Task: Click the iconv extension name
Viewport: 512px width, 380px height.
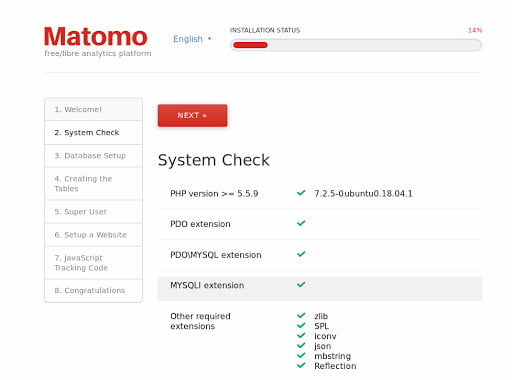Action: [x=325, y=336]
